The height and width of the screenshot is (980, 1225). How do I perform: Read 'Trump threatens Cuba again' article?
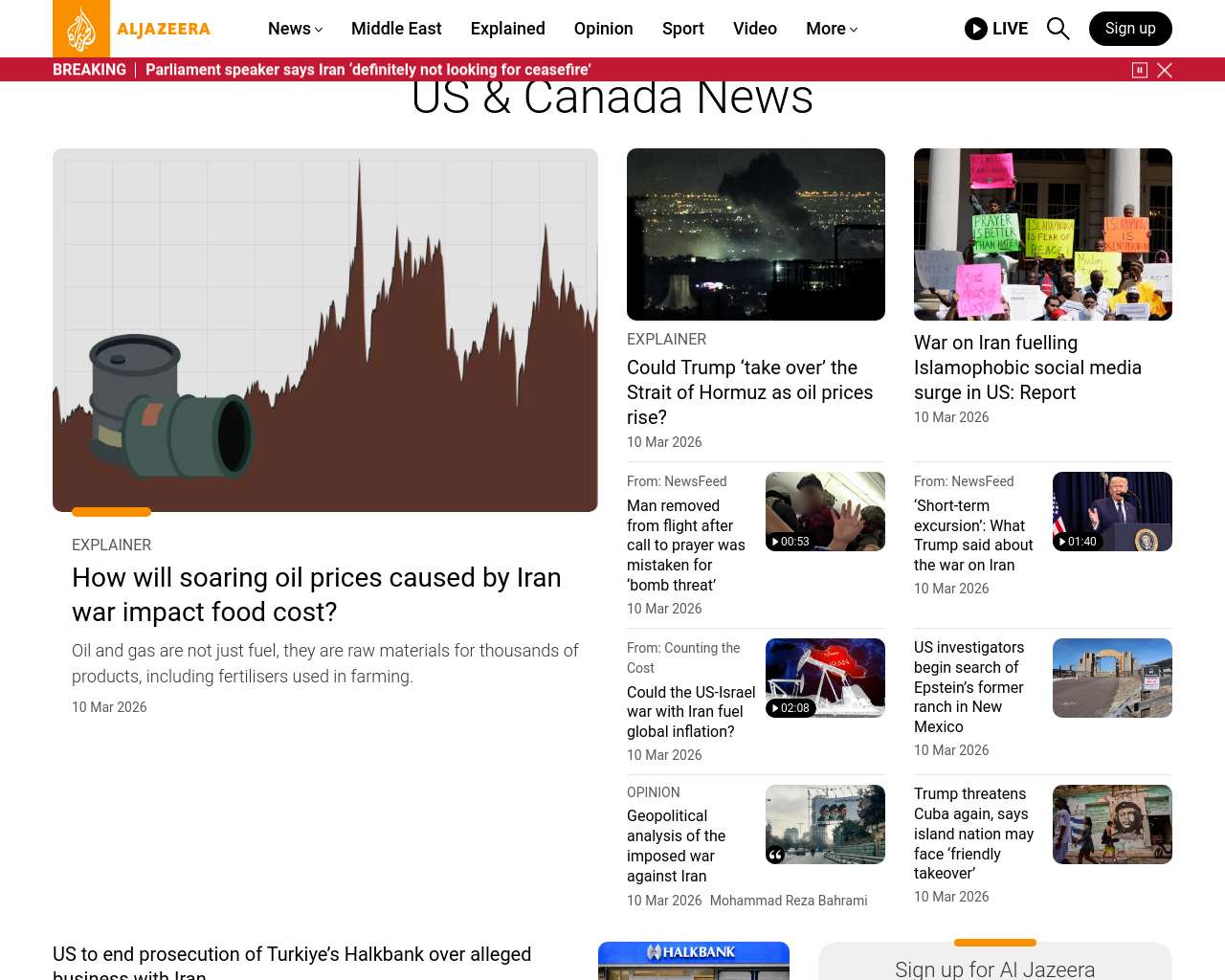(x=974, y=834)
